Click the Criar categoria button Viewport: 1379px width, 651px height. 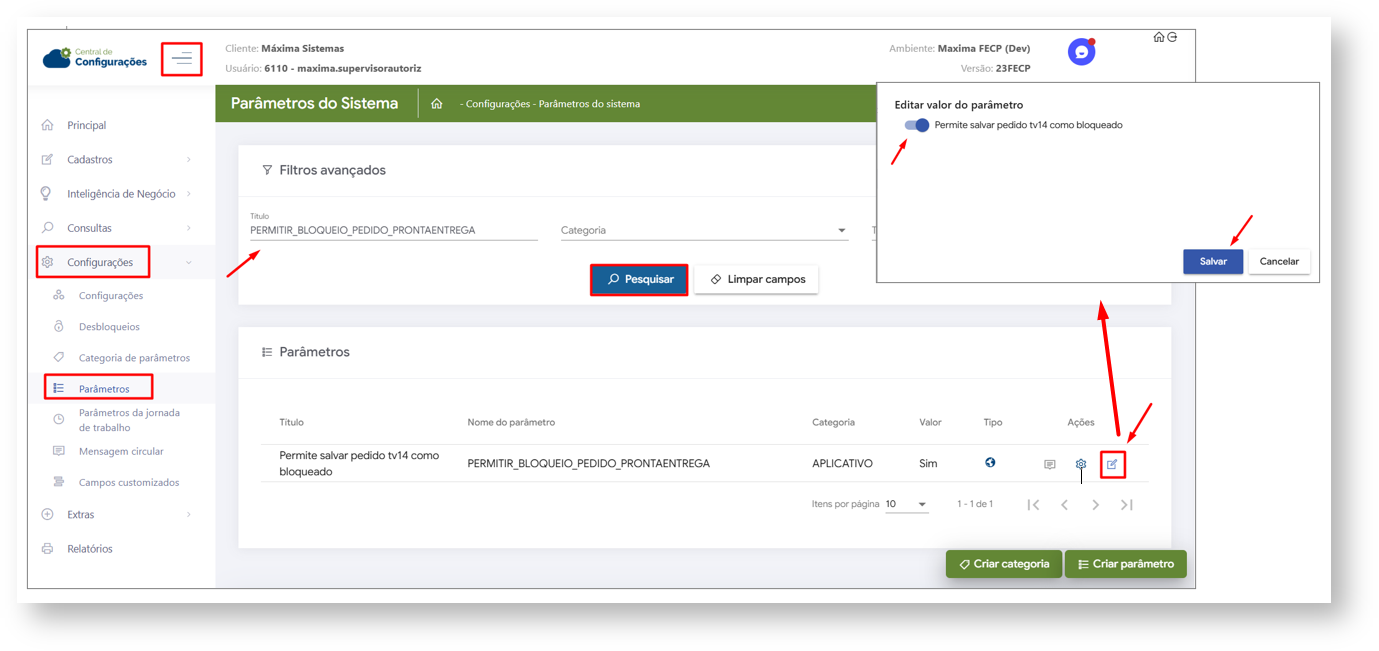(x=1004, y=564)
